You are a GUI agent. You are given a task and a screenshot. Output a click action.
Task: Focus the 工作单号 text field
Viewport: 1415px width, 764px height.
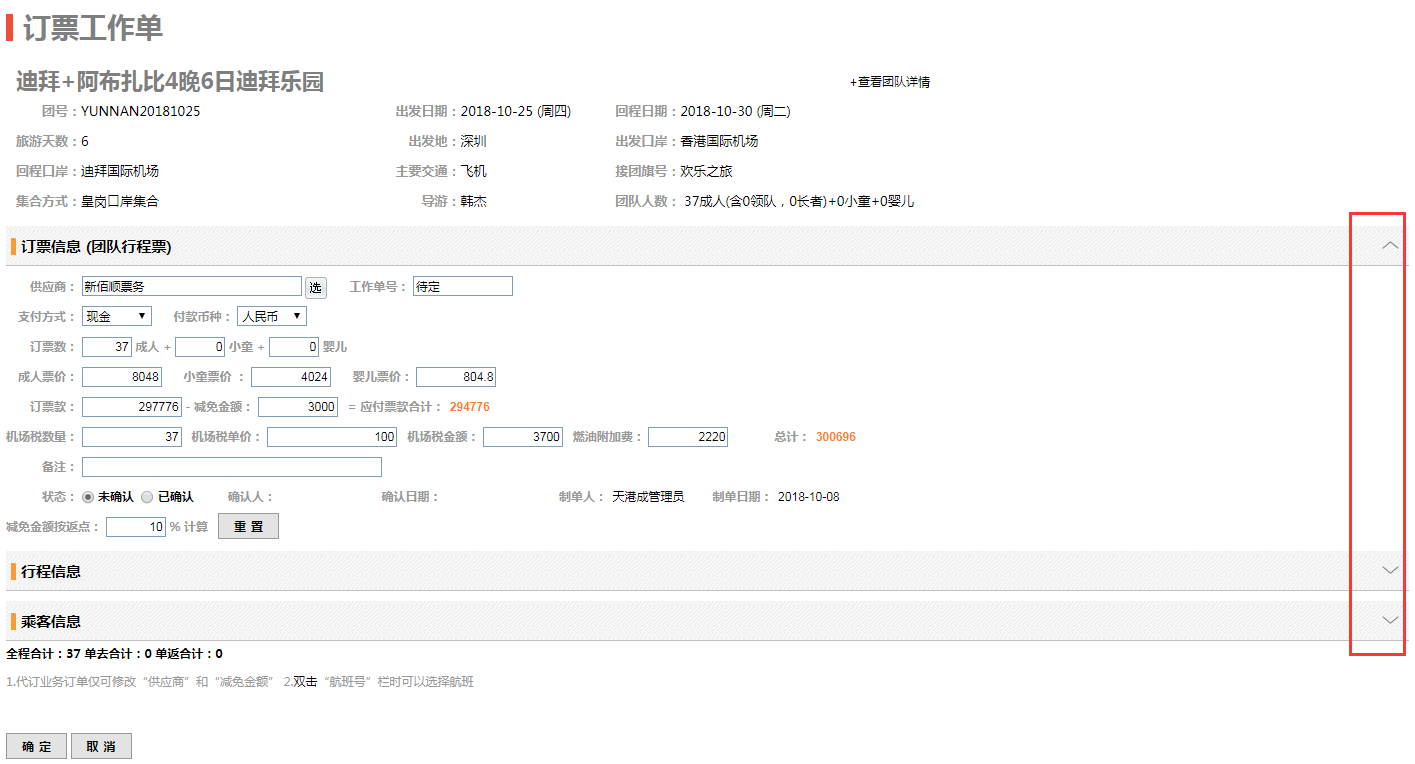462,287
